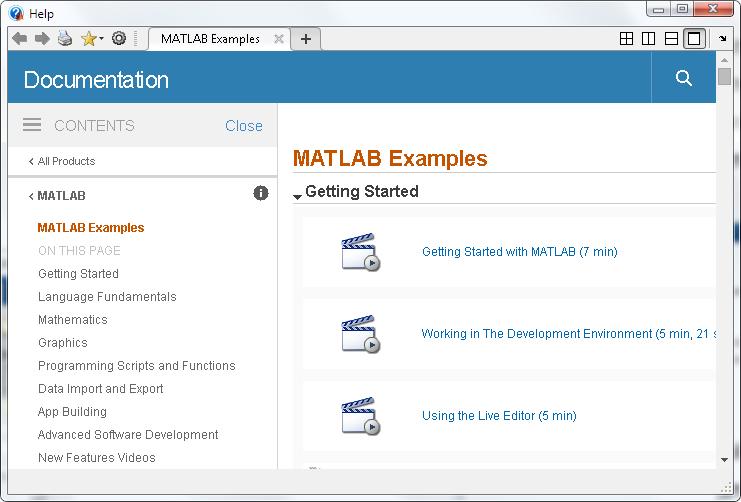The image size is (741, 502).
Task: Click the dock window arrow icon
Action: pos(723,38)
